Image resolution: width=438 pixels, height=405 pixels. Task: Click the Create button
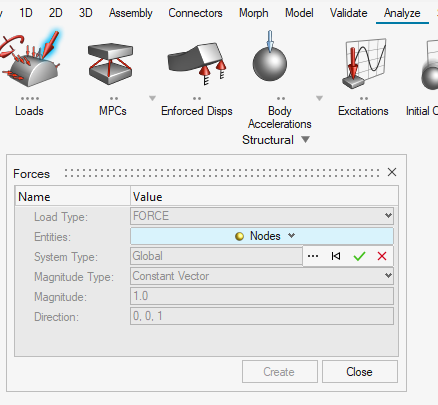pos(280,371)
